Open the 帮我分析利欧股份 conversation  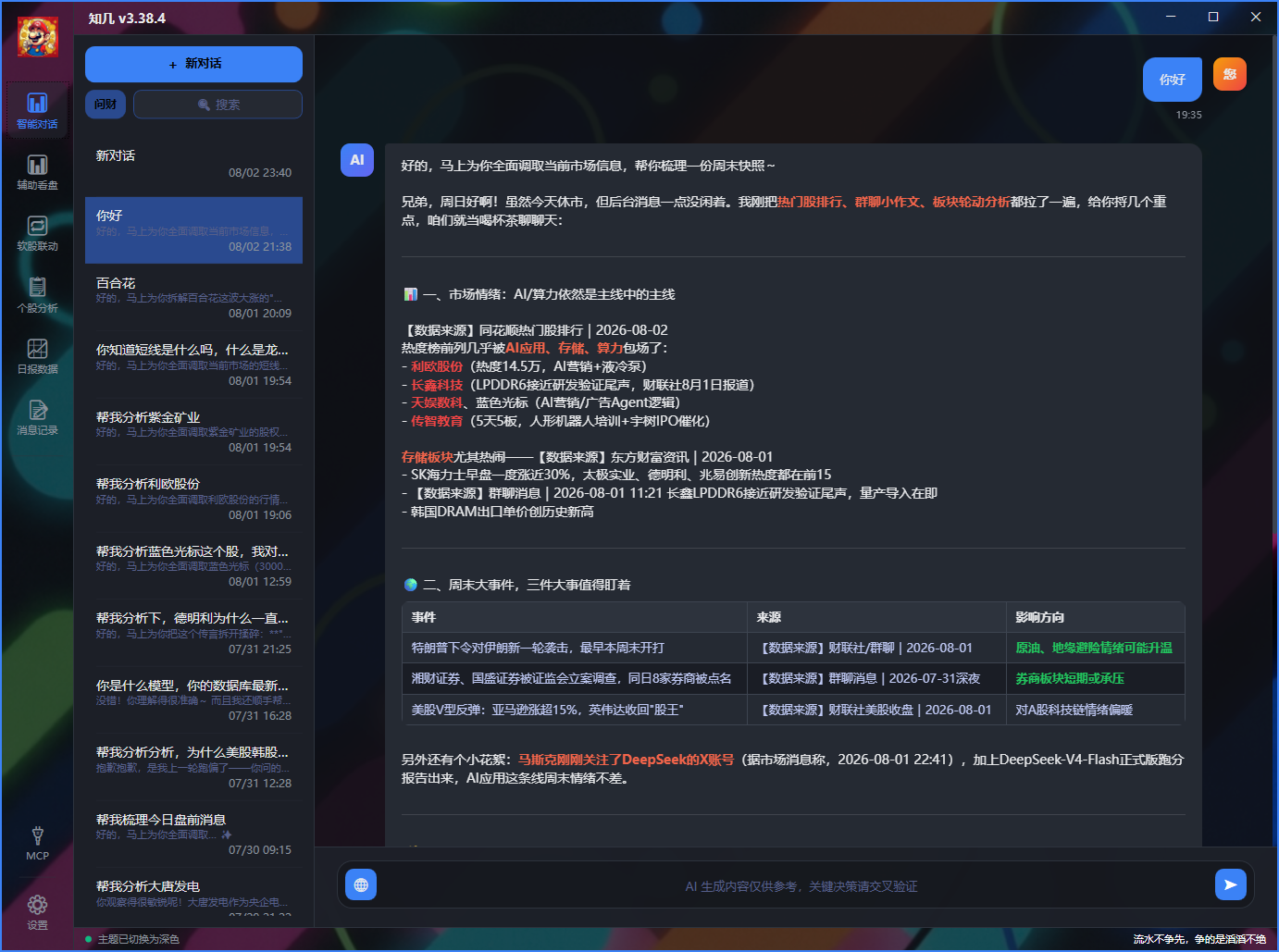click(193, 499)
